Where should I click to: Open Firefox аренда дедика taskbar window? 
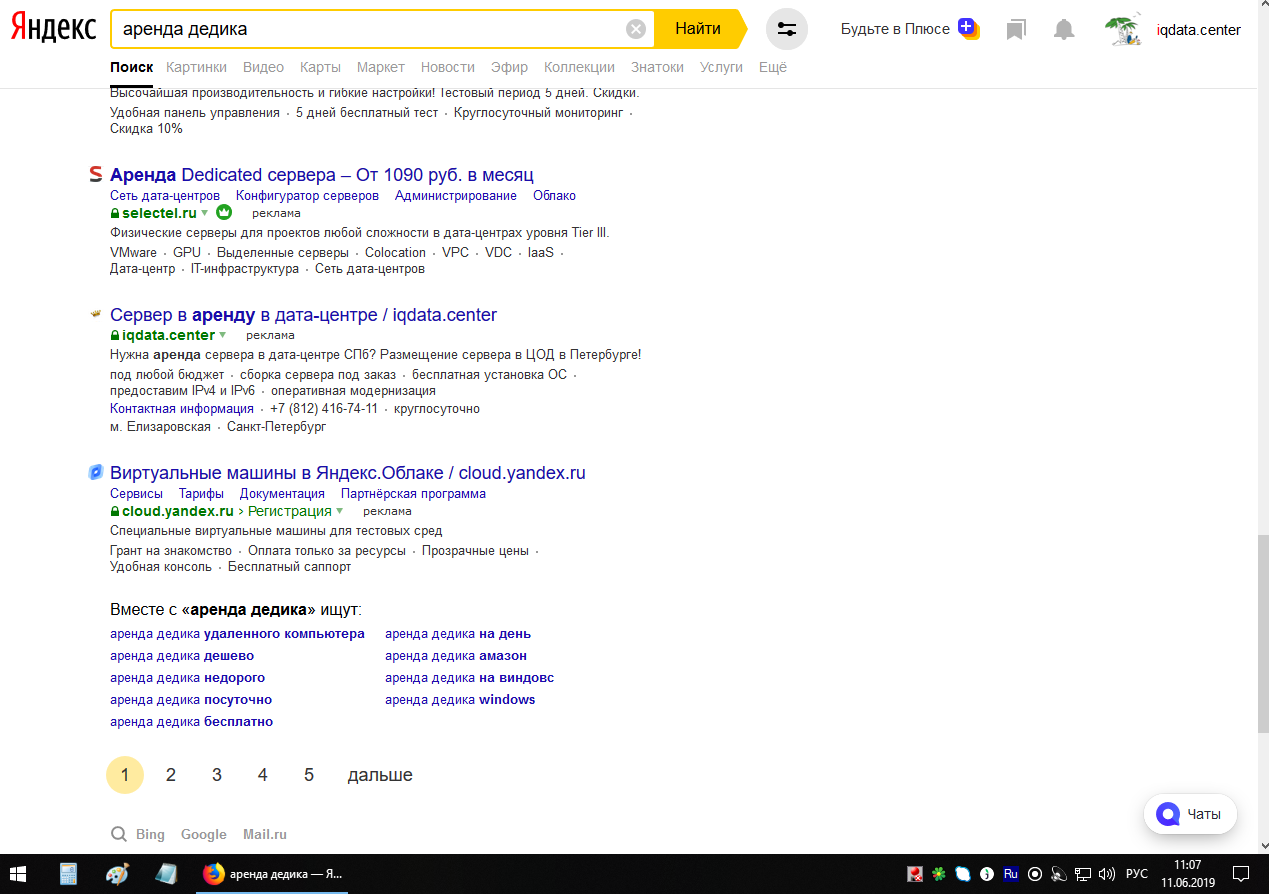click(273, 874)
